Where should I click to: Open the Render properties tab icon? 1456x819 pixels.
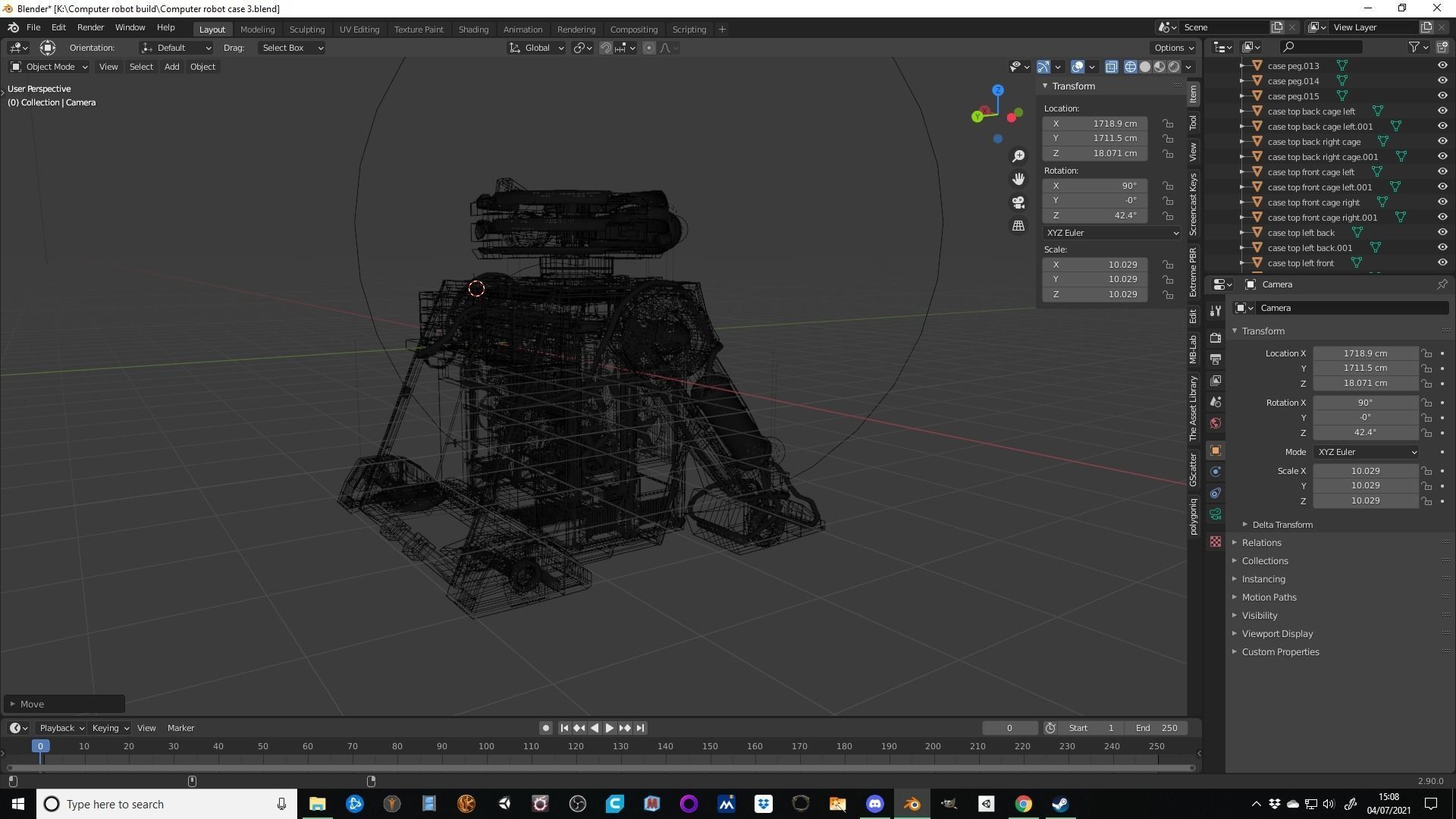pyautogui.click(x=1216, y=337)
